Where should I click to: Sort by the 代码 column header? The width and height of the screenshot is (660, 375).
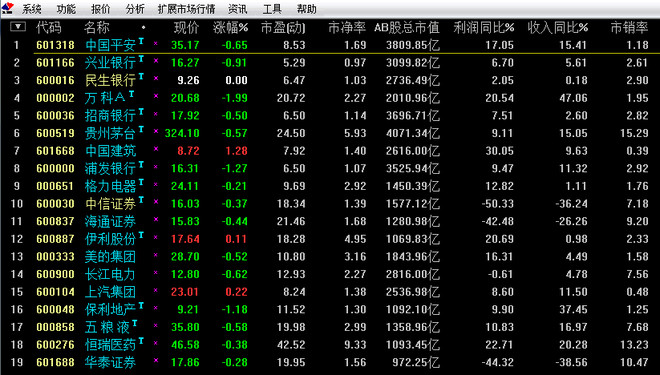tap(49, 28)
